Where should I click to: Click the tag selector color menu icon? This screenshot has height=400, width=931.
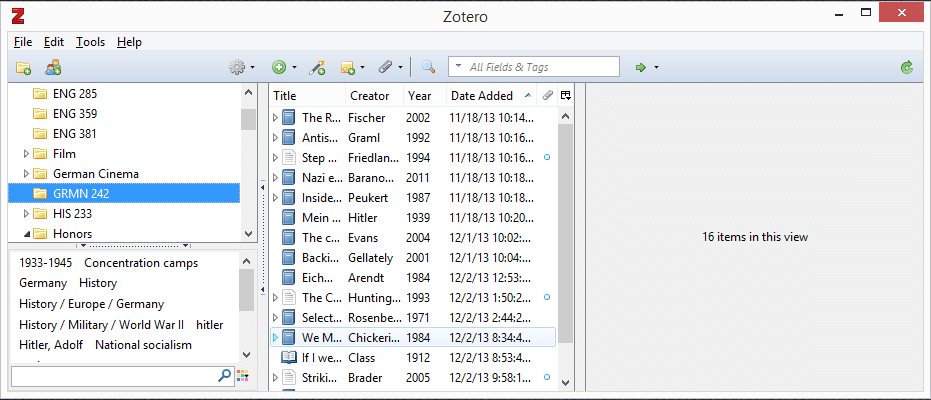pyautogui.click(x=242, y=376)
